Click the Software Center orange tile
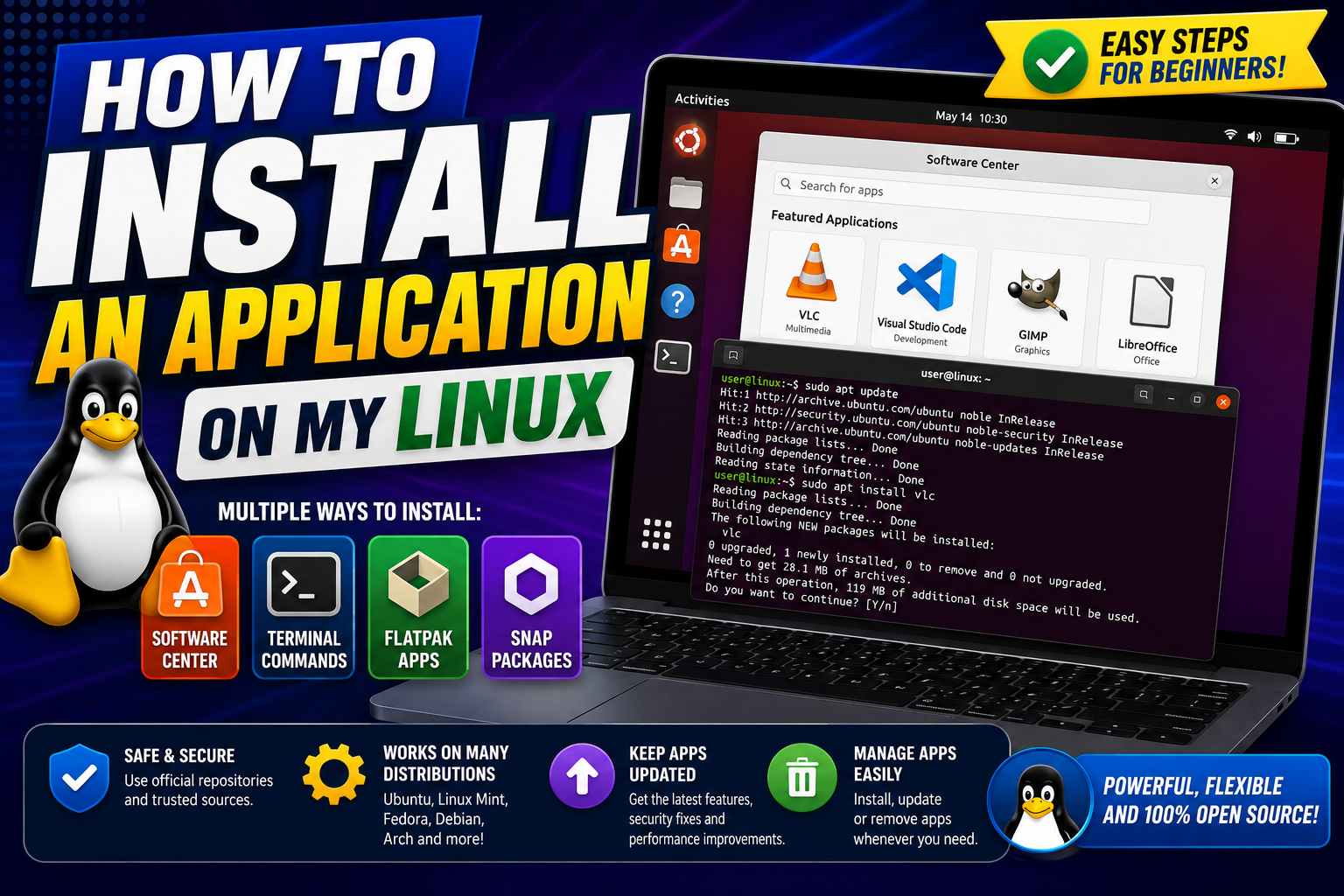 (x=190, y=607)
